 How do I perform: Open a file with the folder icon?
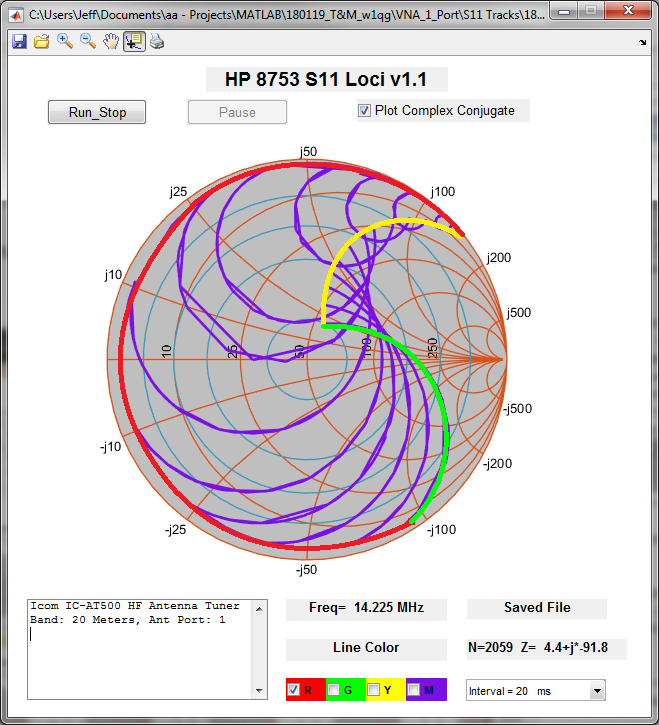(x=42, y=42)
